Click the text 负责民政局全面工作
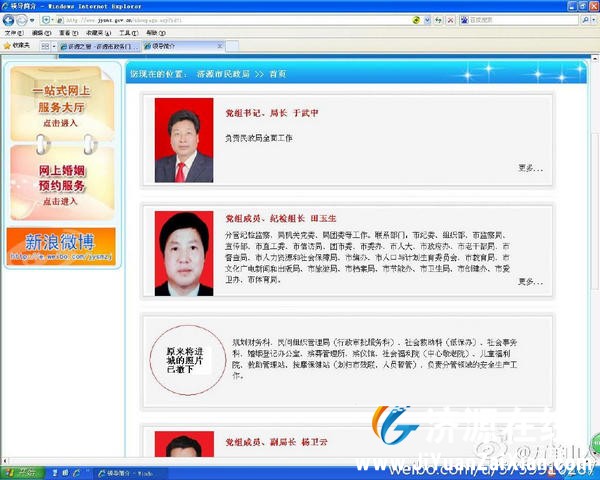600x480 pixels. [259, 138]
